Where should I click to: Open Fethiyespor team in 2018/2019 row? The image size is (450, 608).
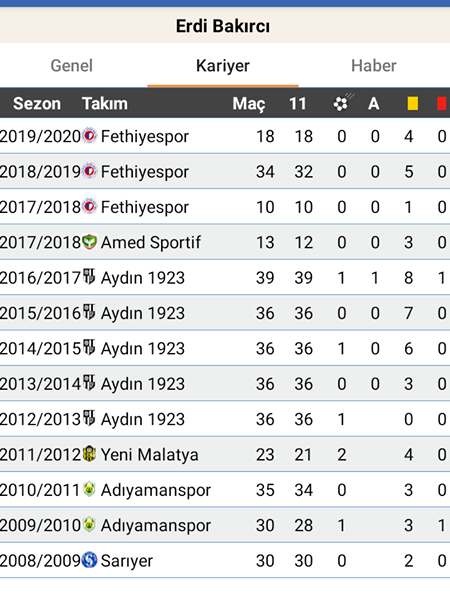[x=145, y=172]
